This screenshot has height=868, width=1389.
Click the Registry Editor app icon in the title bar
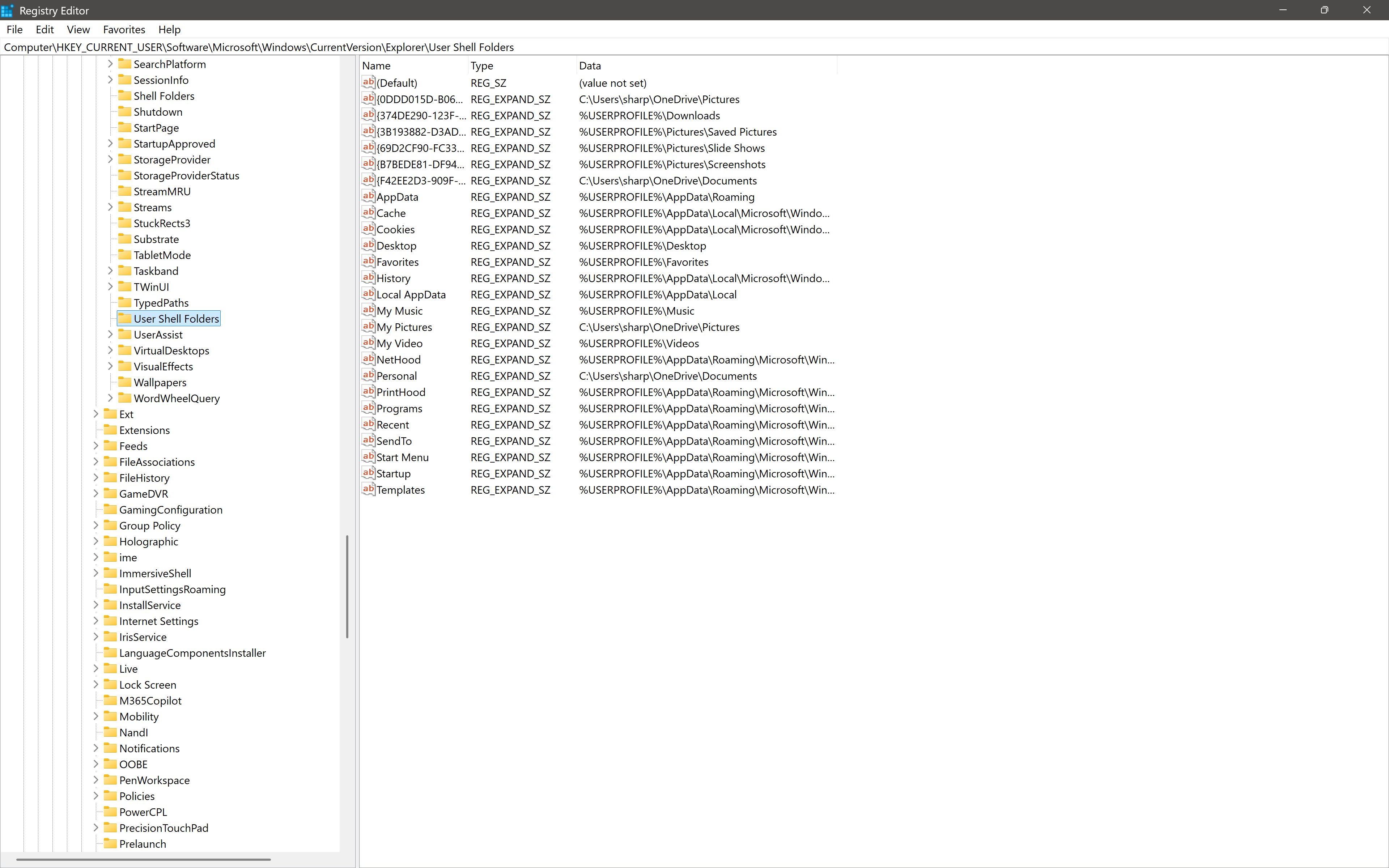pyautogui.click(x=8, y=10)
